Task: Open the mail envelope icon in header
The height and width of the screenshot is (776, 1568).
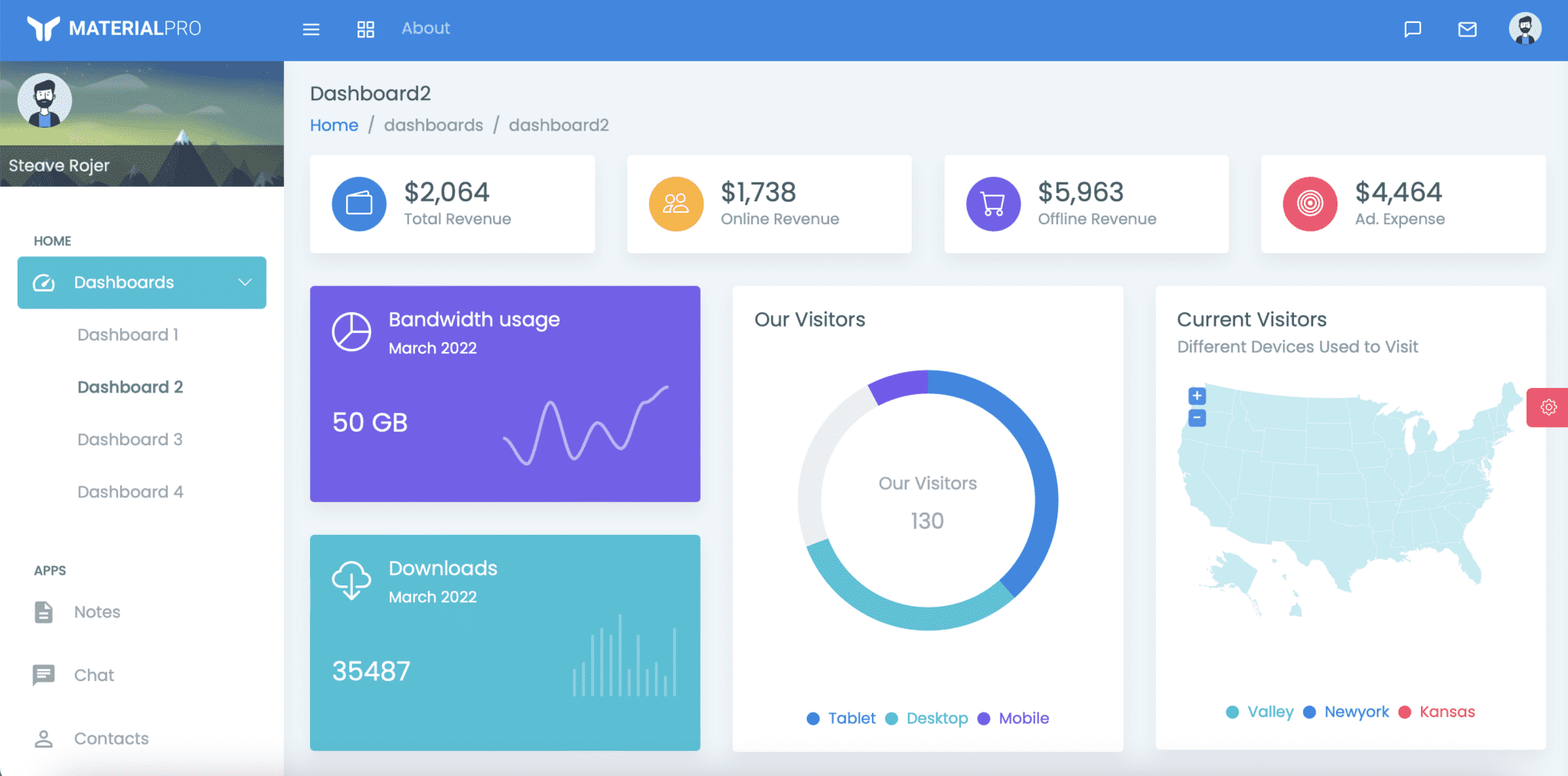Action: pyautogui.click(x=1467, y=29)
